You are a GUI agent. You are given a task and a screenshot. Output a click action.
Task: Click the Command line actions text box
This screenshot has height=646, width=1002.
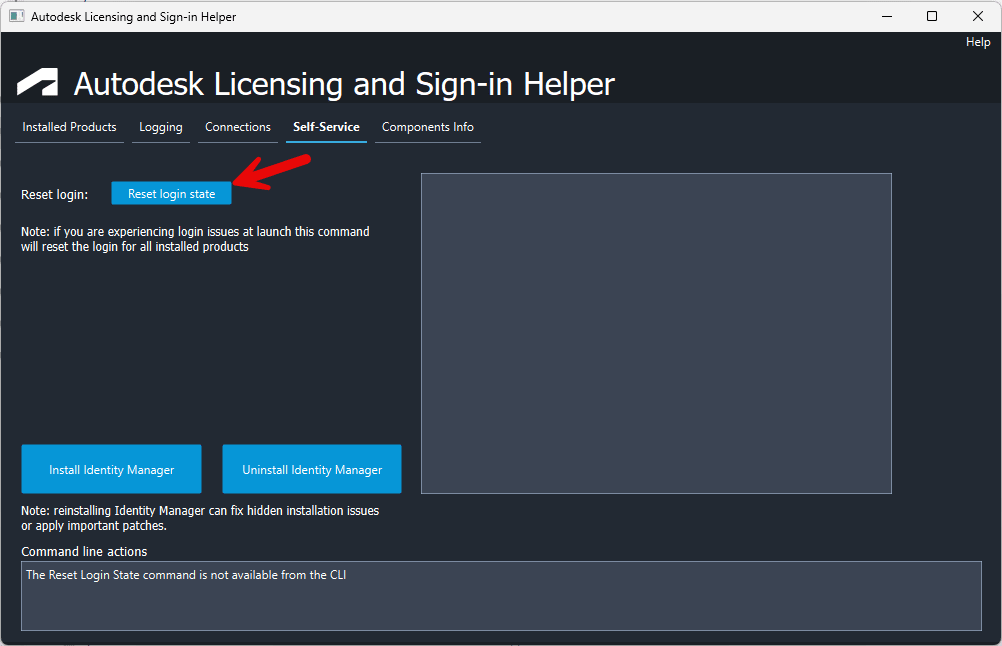point(501,596)
